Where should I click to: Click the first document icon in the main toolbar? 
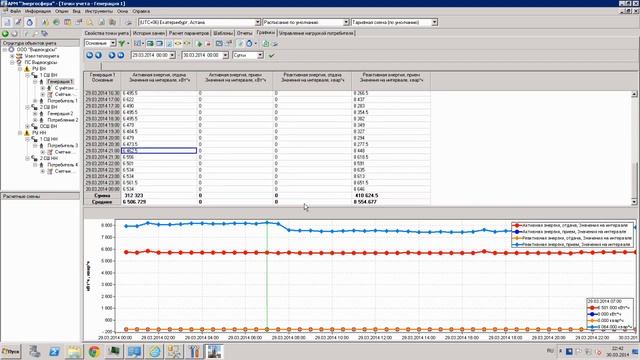click(x=7, y=22)
